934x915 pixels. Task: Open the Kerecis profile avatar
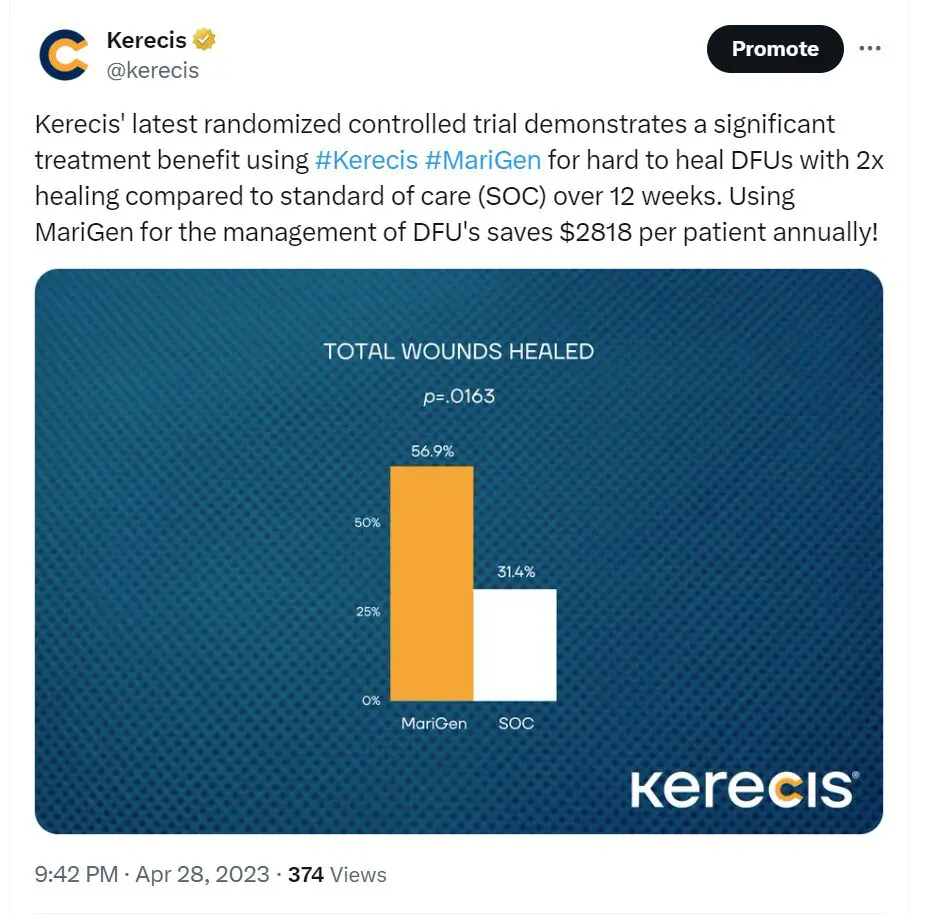click(x=64, y=55)
